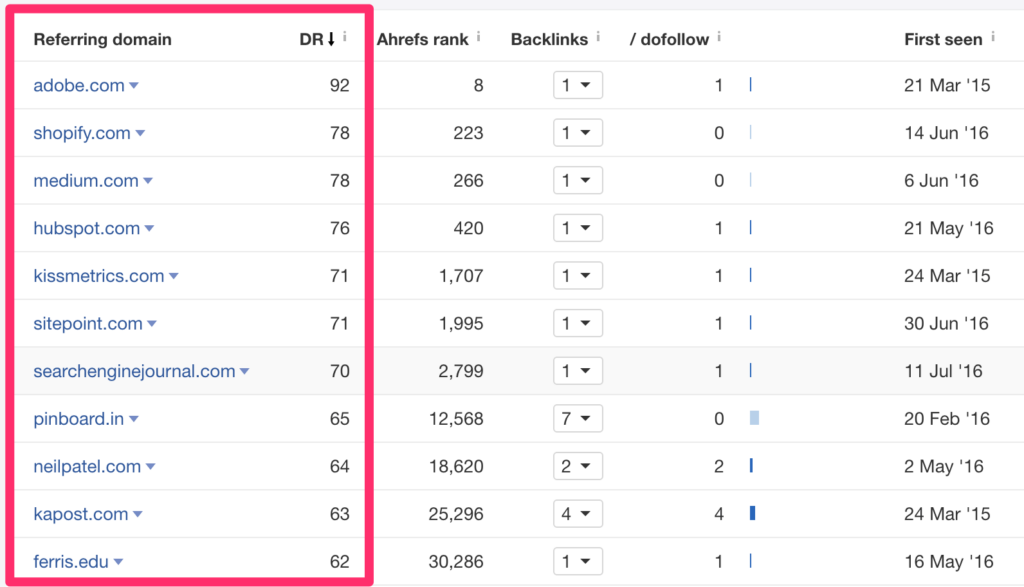Screen dimensions: 1024x587
Task: Select the searchenginejournal.com domain link
Action: click(x=135, y=372)
